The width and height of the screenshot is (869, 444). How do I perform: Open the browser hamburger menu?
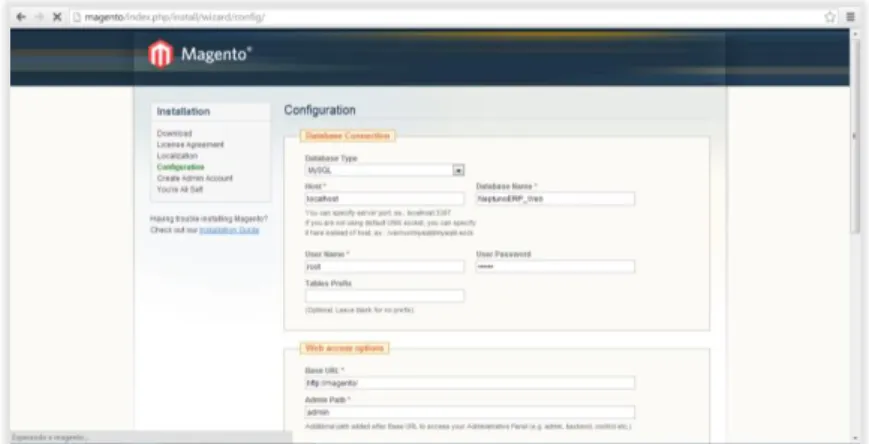click(x=850, y=17)
